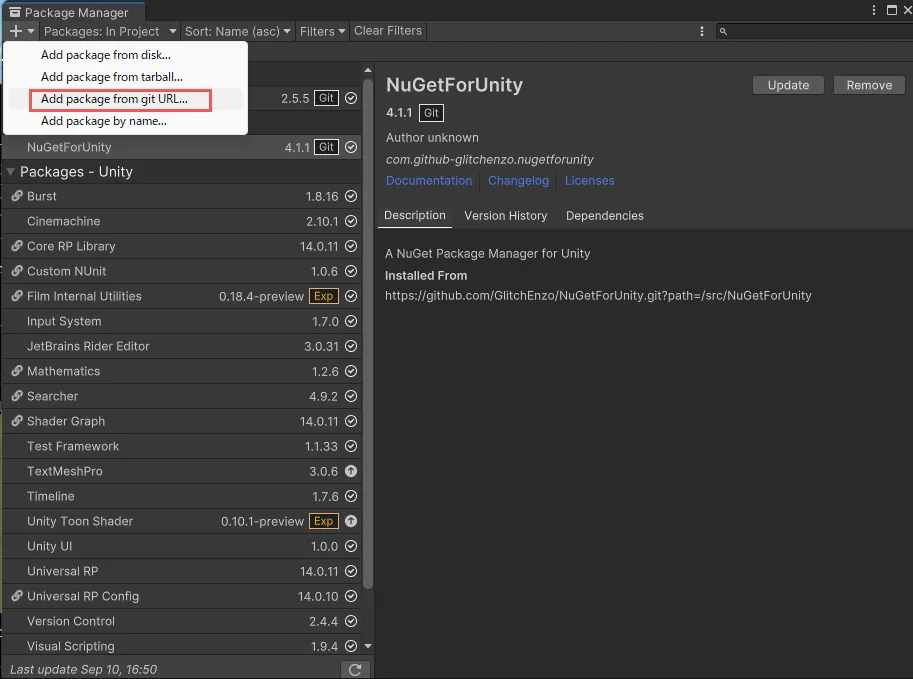
Task: Click the package search field
Action: (x=814, y=31)
